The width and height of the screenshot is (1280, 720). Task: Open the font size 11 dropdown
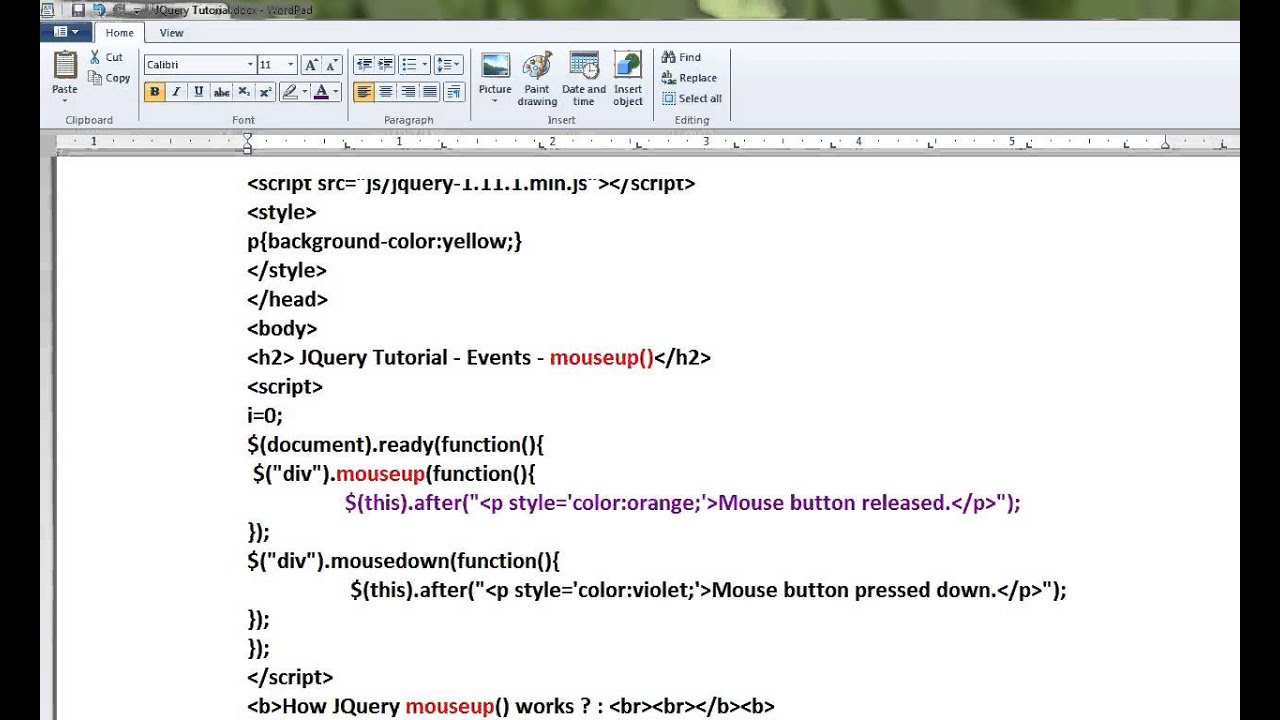tap(291, 65)
